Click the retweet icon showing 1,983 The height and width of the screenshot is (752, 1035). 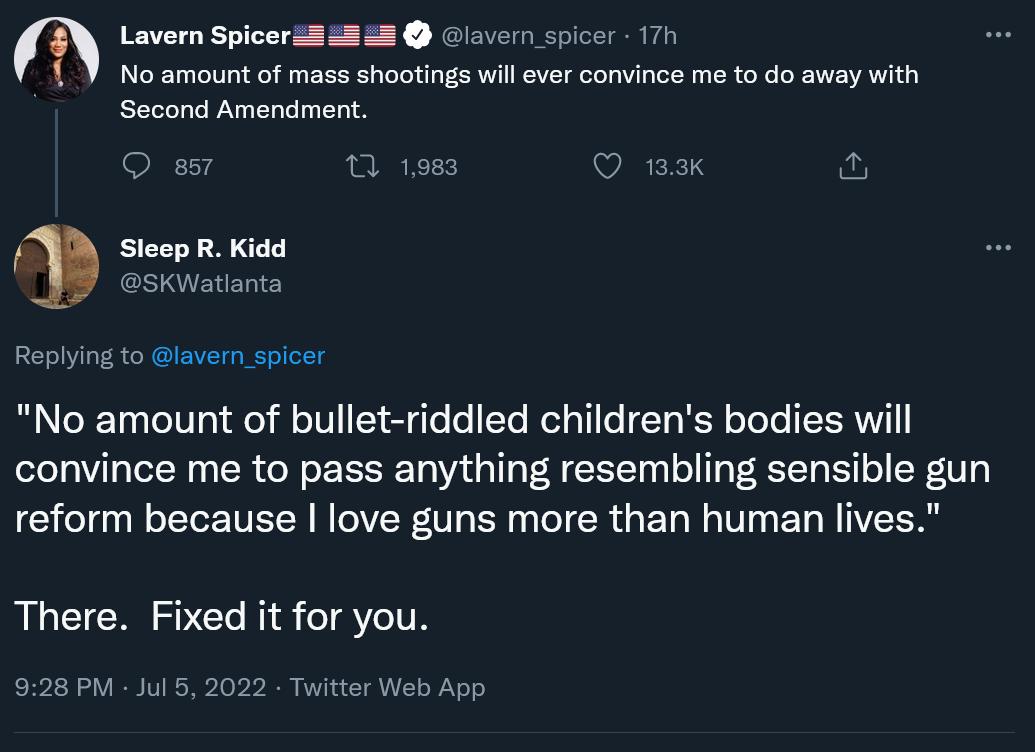click(362, 166)
